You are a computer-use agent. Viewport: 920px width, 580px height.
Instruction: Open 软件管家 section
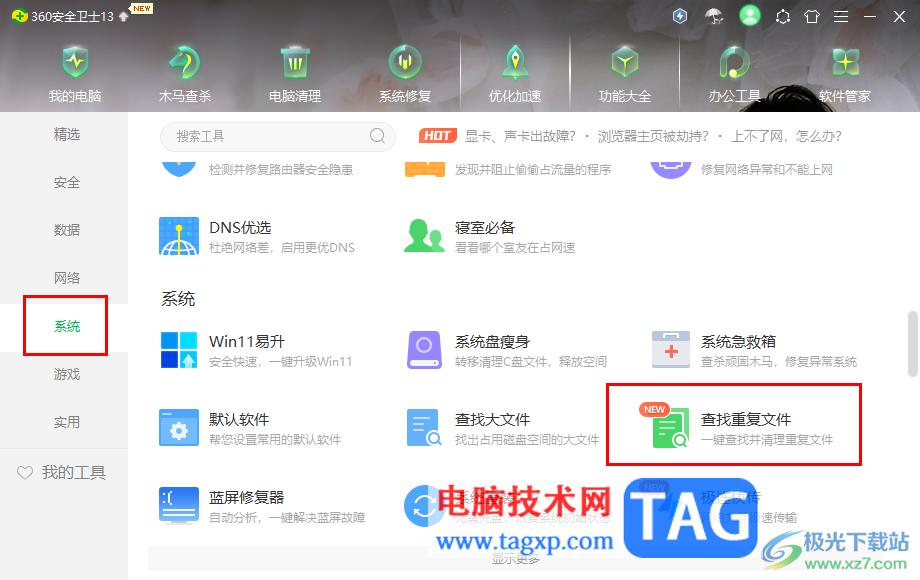click(x=845, y=74)
